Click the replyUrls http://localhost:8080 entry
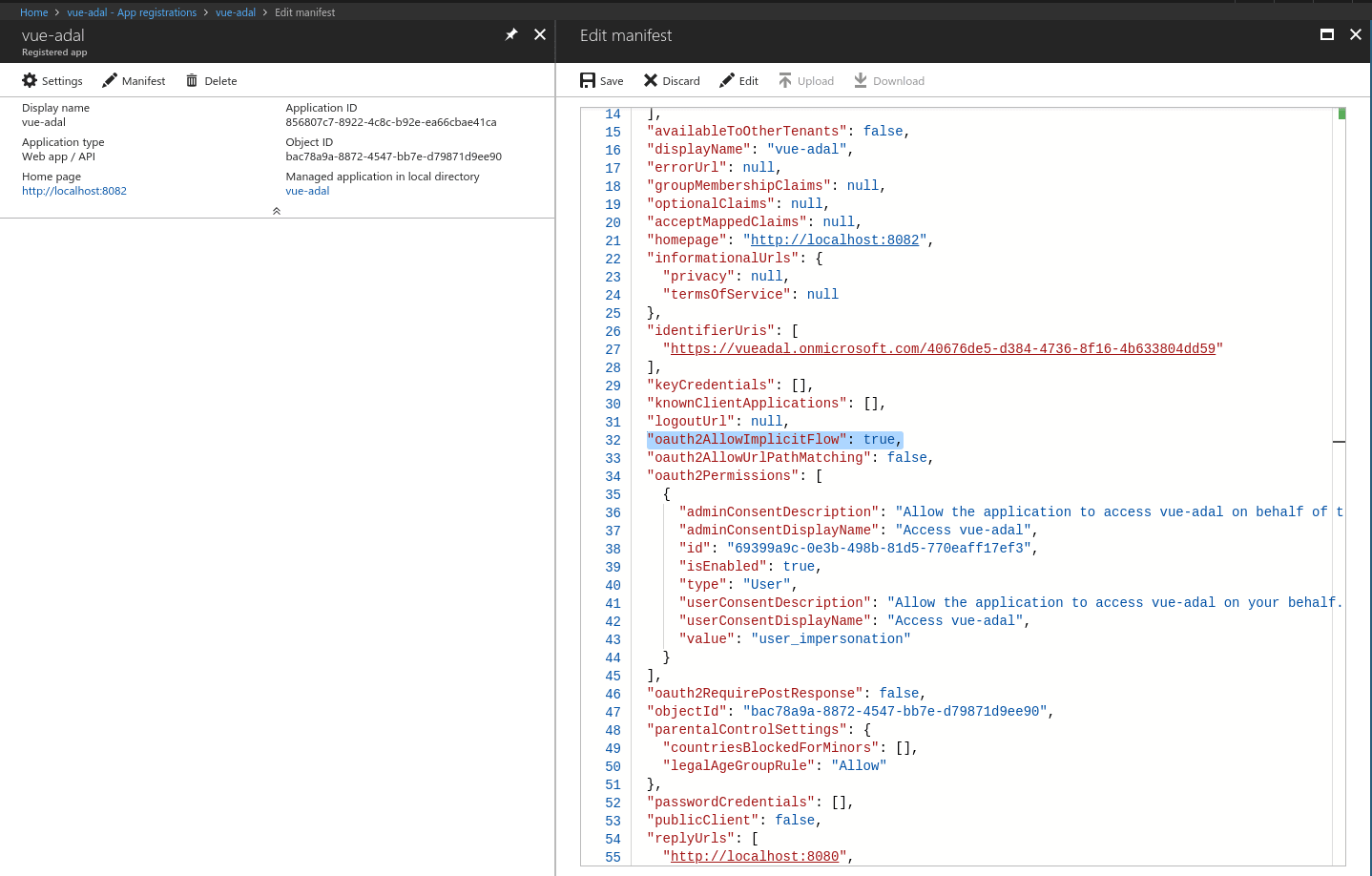Viewport: 1372px width, 876px height. click(755, 857)
